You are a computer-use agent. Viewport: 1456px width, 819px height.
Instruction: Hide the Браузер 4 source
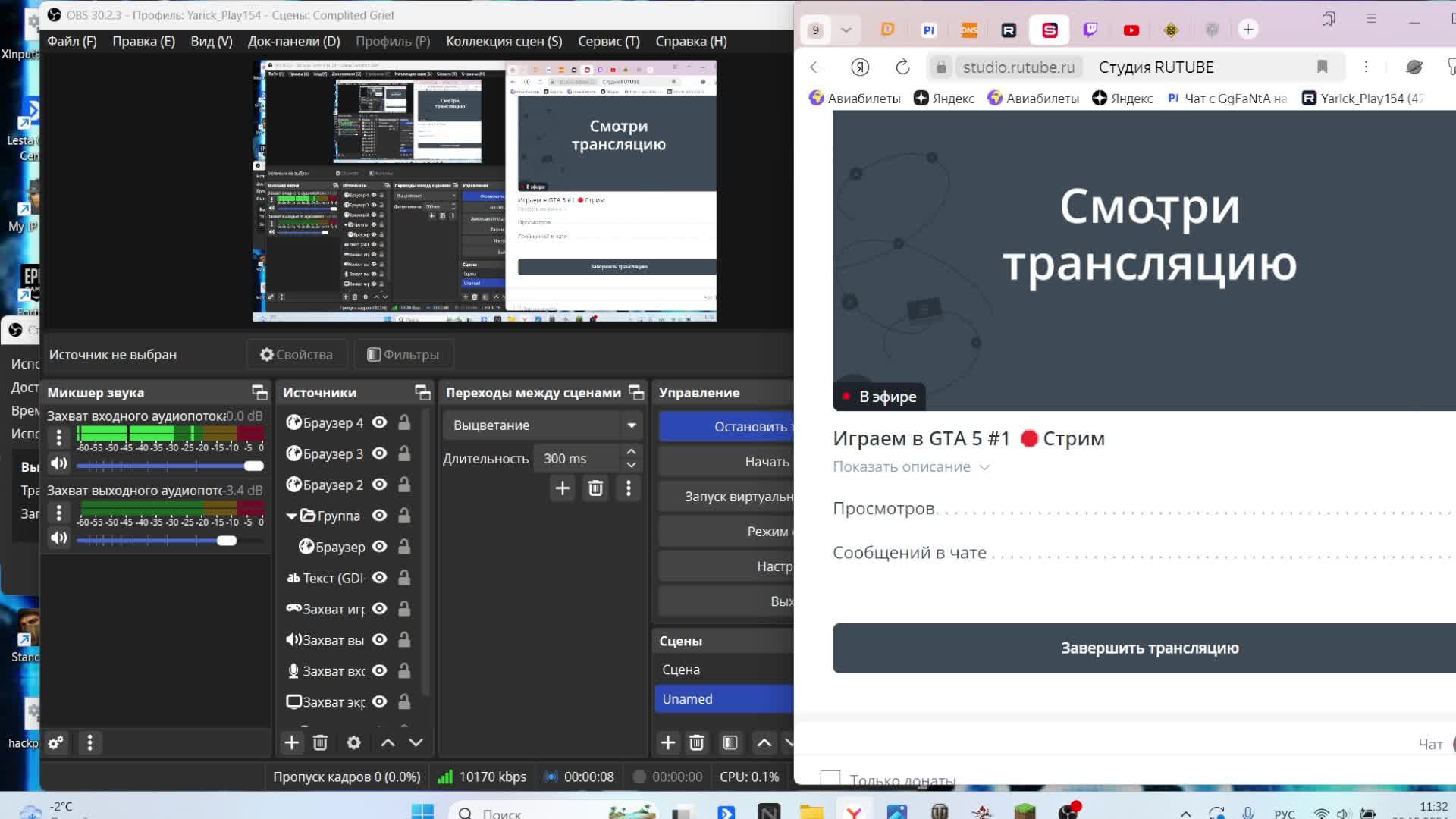coord(380,422)
